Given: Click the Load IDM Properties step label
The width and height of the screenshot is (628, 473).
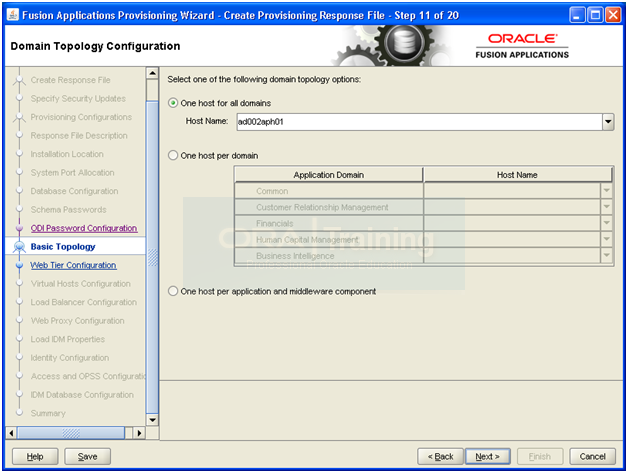Looking at the screenshot, I should (x=68, y=339).
